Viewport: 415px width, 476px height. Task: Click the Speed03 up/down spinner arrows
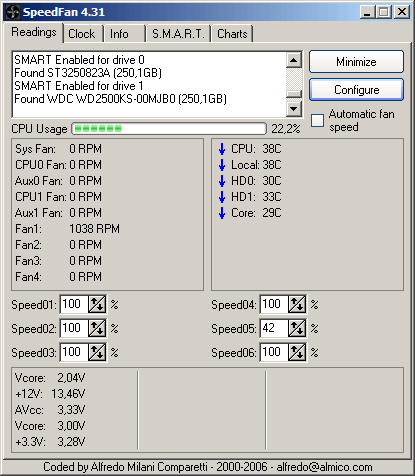point(97,352)
